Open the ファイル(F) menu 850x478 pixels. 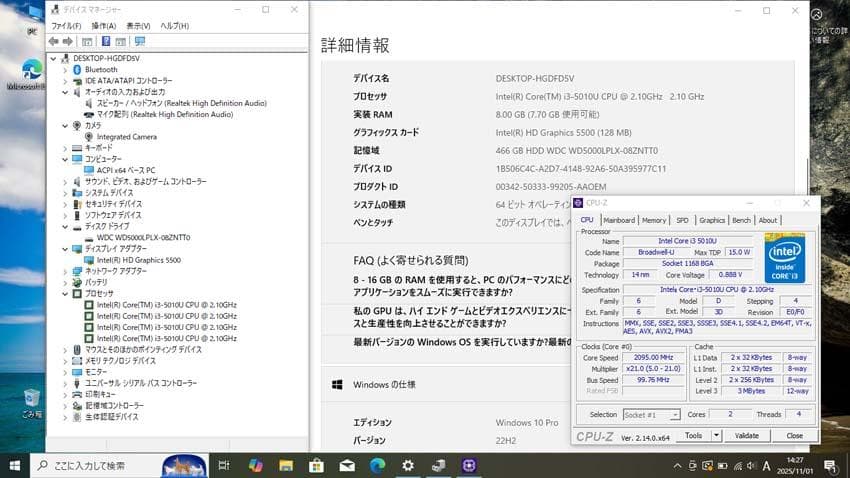(66, 25)
